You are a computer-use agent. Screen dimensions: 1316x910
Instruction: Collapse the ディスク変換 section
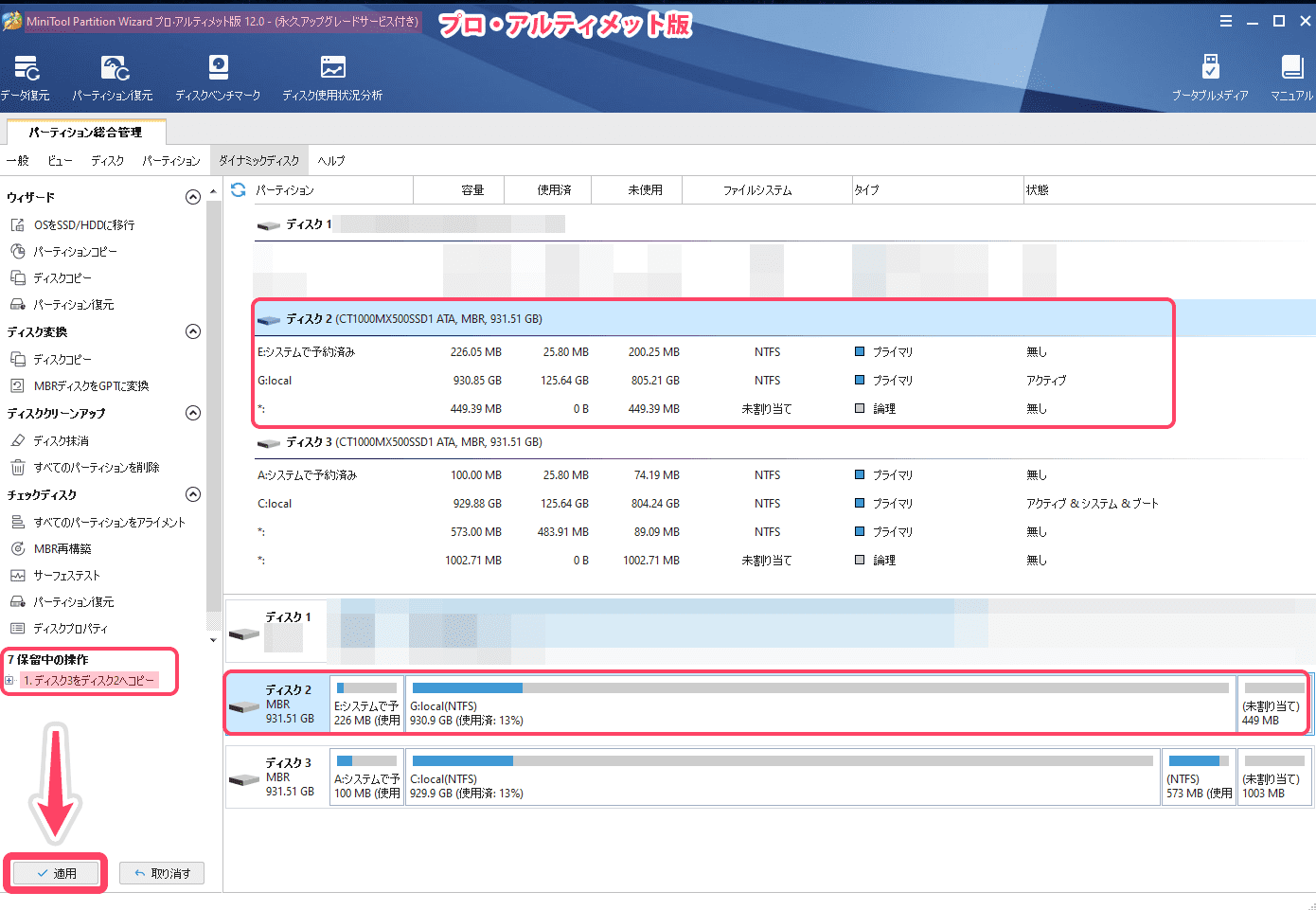click(x=193, y=331)
